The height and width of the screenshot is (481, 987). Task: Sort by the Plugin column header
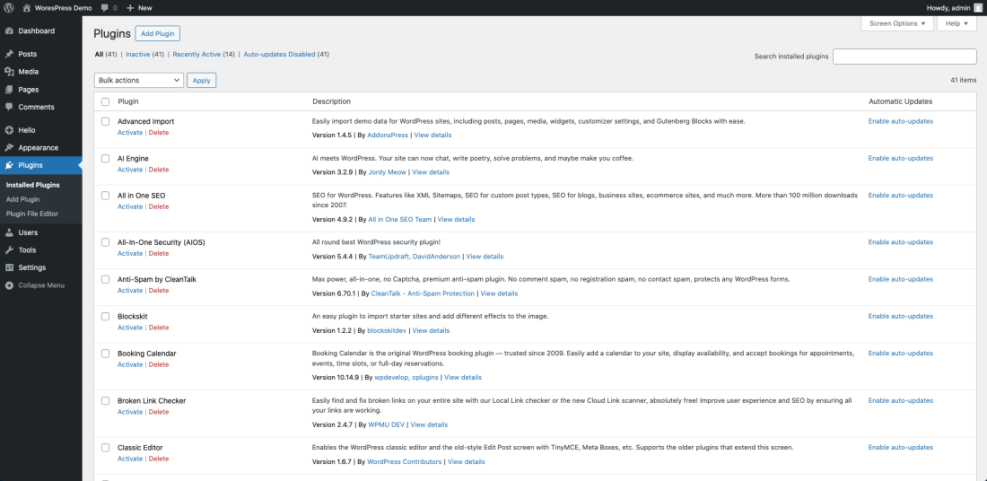click(128, 101)
